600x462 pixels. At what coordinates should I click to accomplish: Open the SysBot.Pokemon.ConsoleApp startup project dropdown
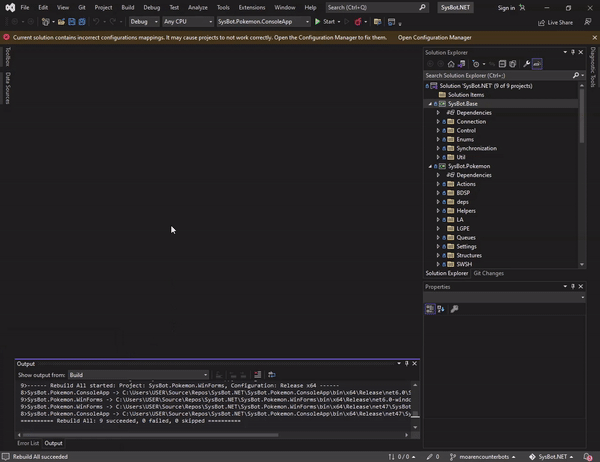point(263,22)
